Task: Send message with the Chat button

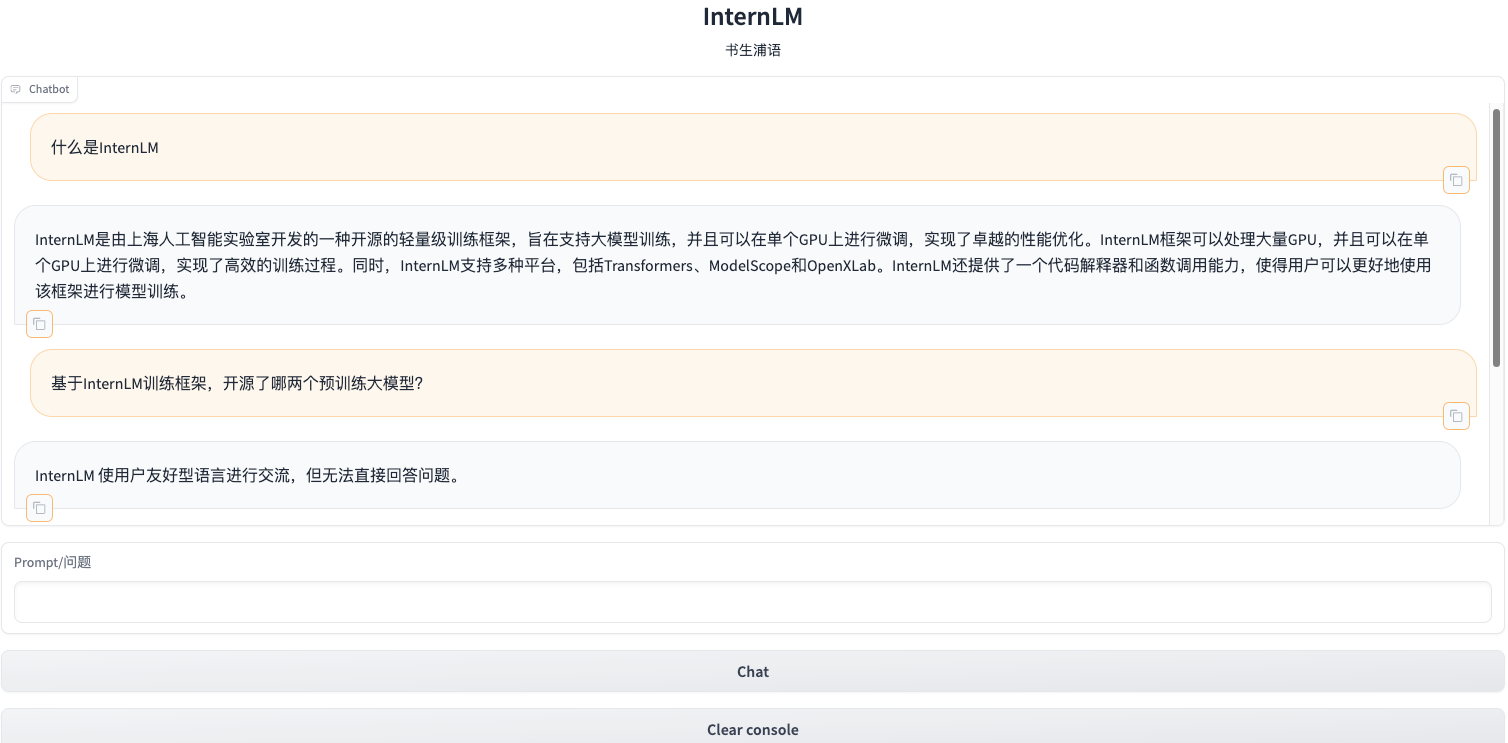Action: tap(753, 672)
